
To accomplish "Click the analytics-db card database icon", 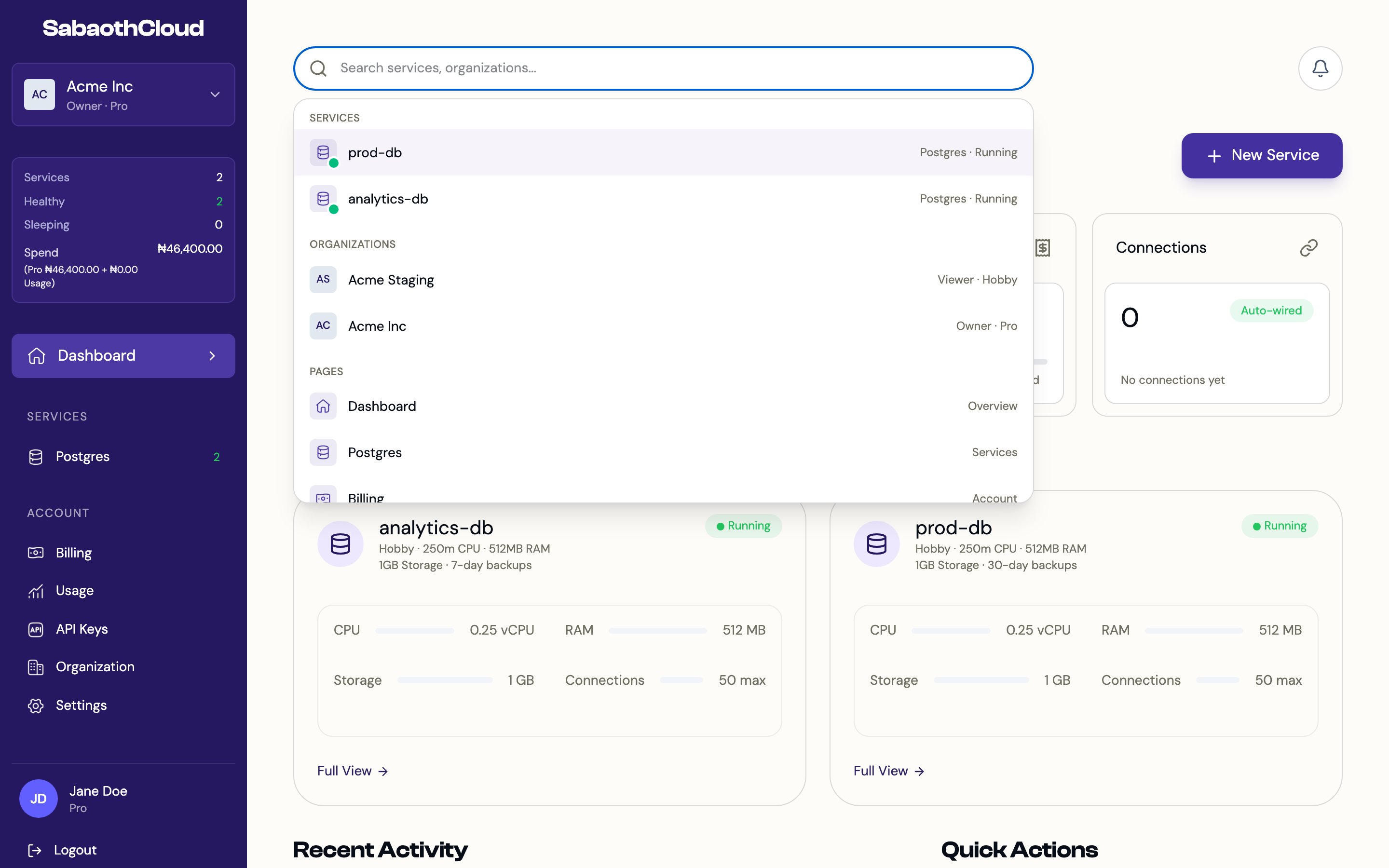I will pyautogui.click(x=340, y=543).
